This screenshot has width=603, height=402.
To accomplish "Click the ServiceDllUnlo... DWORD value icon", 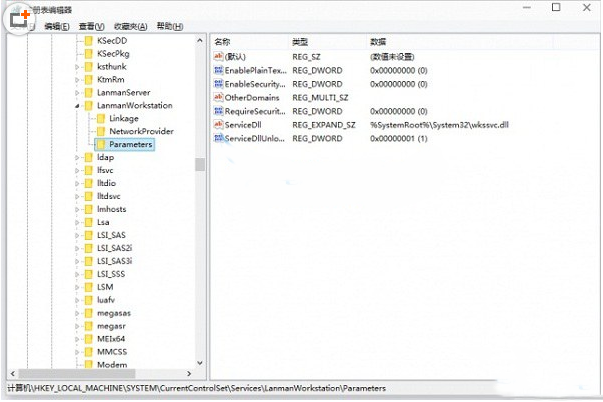I will click(218, 138).
